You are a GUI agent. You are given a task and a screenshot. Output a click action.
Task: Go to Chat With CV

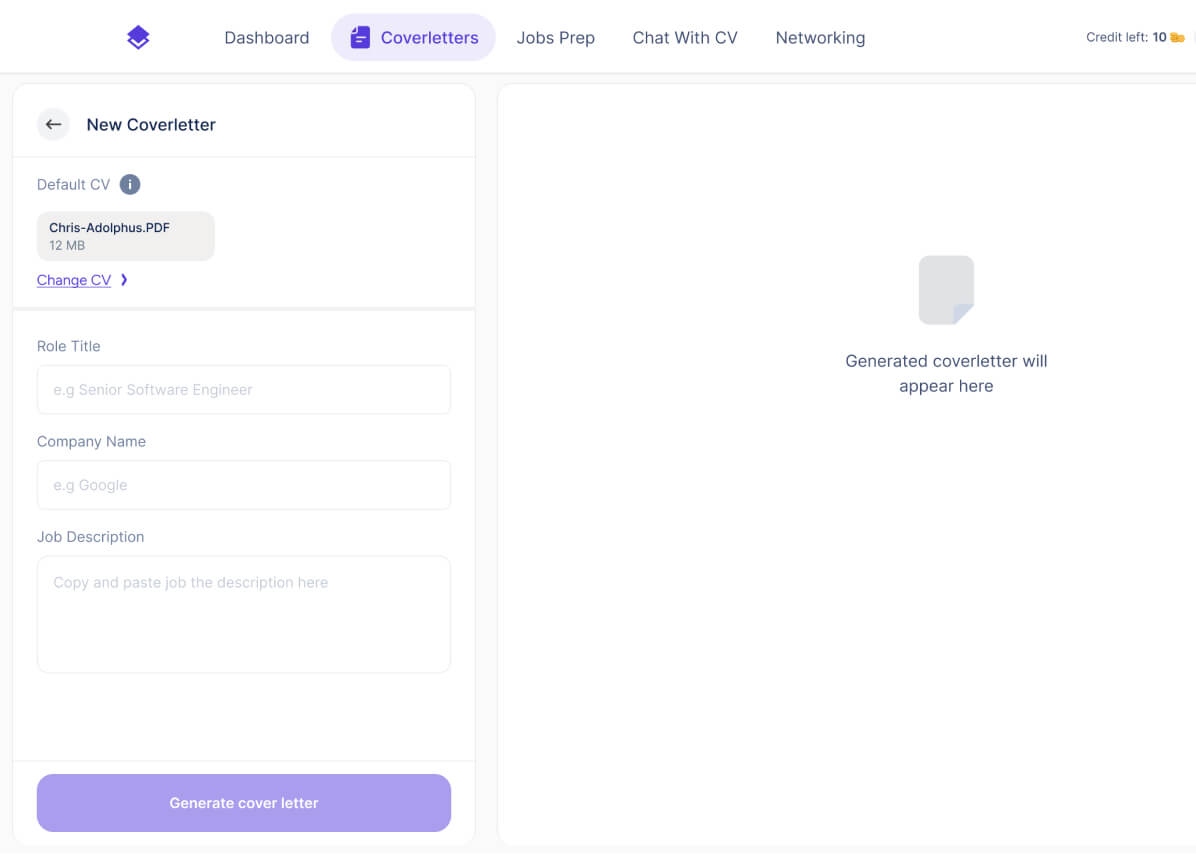pos(684,38)
